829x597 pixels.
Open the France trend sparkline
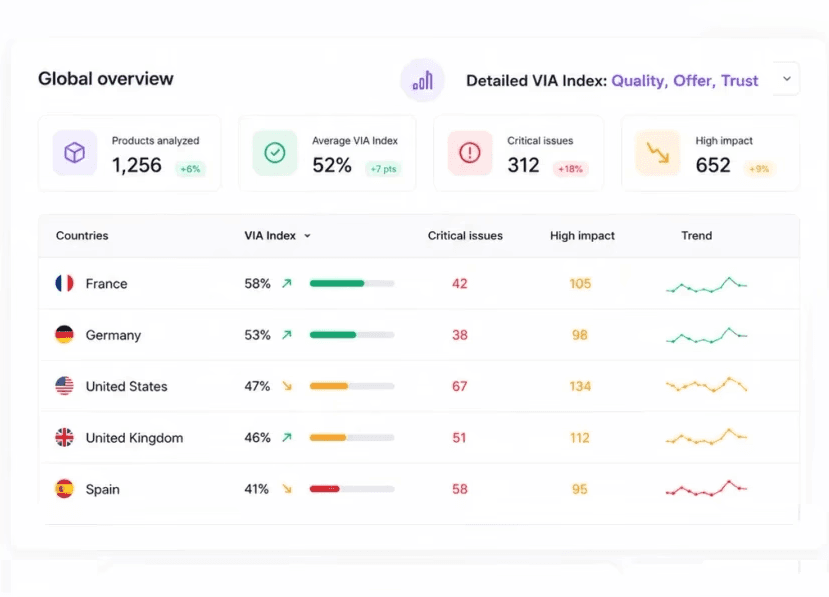706,284
